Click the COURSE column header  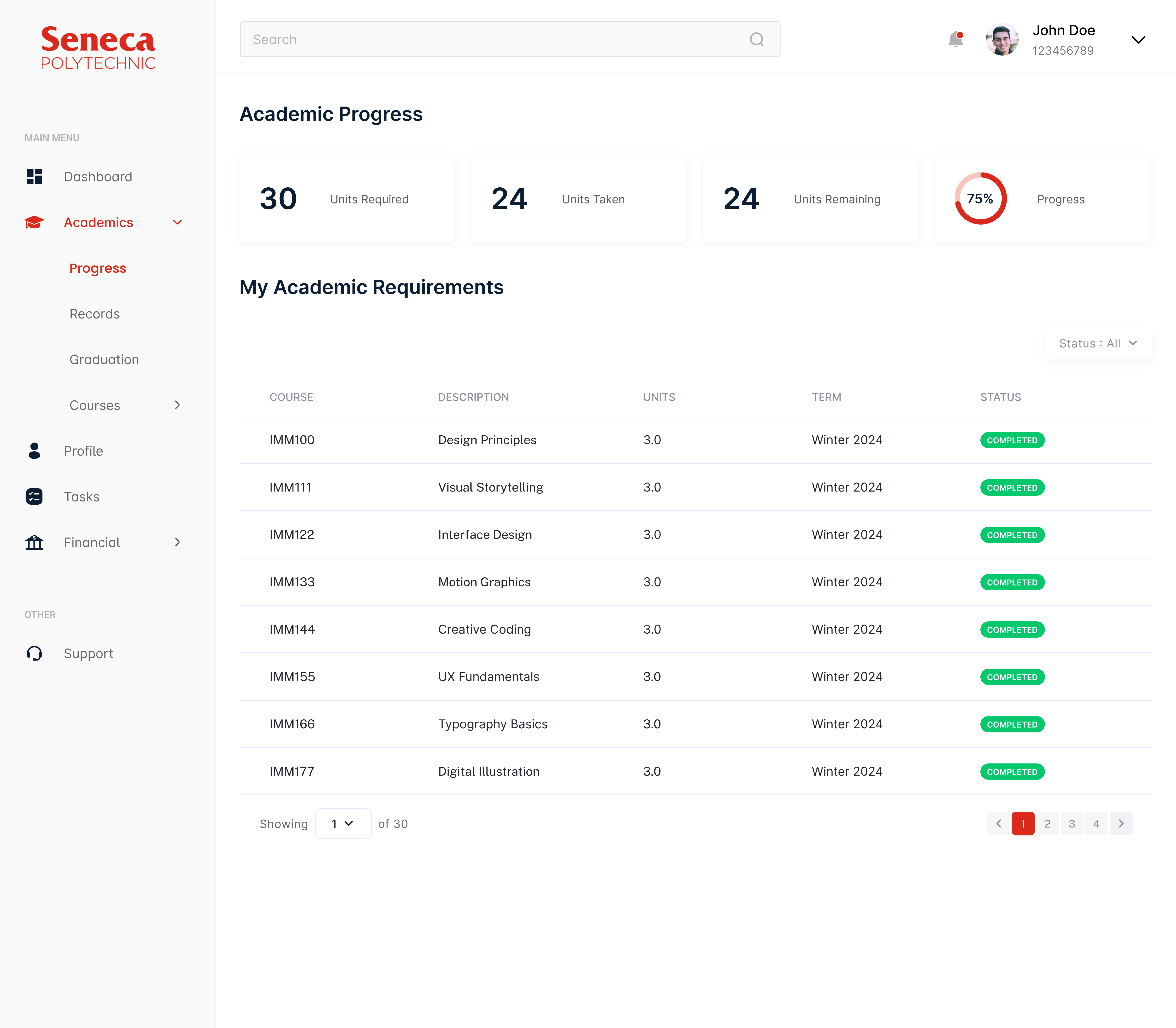click(x=291, y=397)
